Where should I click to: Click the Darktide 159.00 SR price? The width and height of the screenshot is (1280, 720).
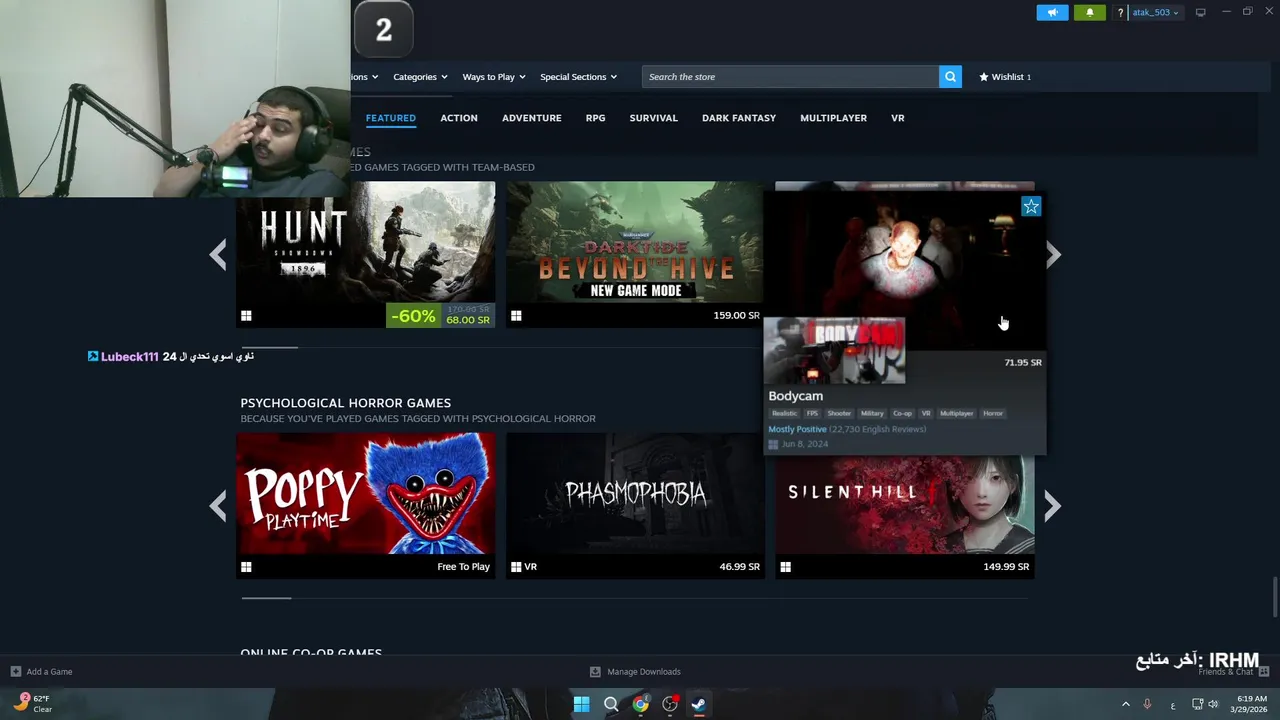pyautogui.click(x=736, y=316)
